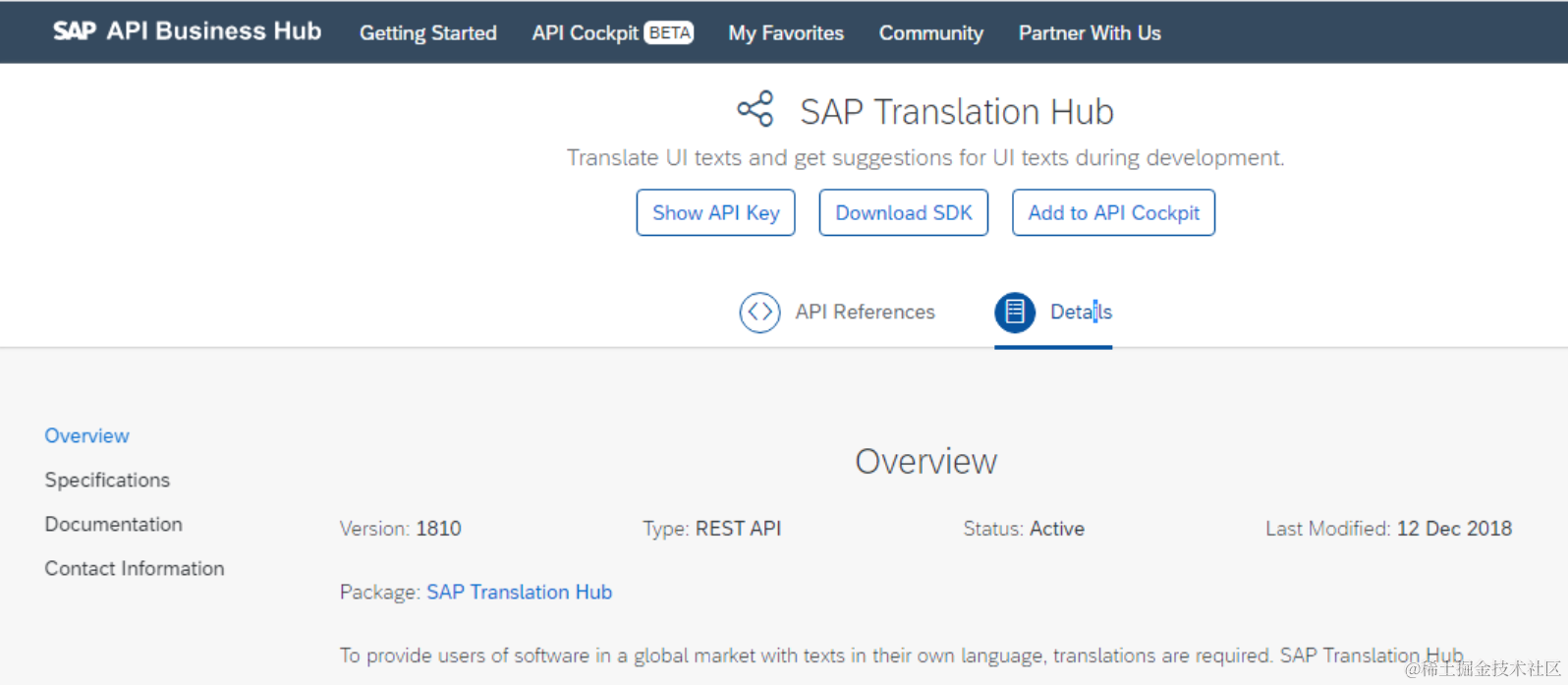Jump to Specifications section

(107, 480)
